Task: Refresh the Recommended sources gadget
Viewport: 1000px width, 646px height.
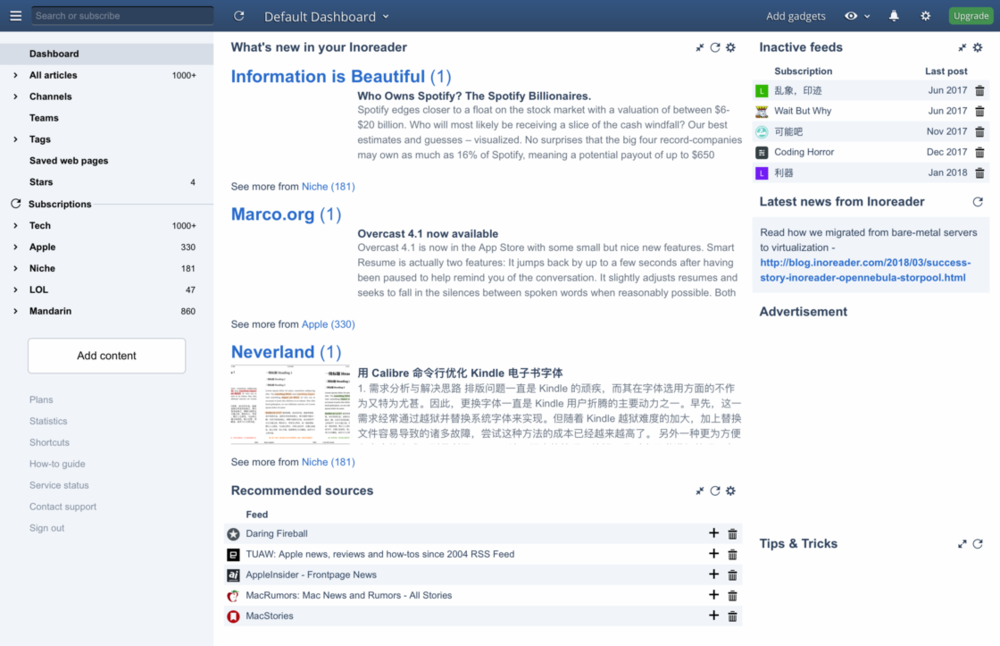Action: [x=715, y=490]
